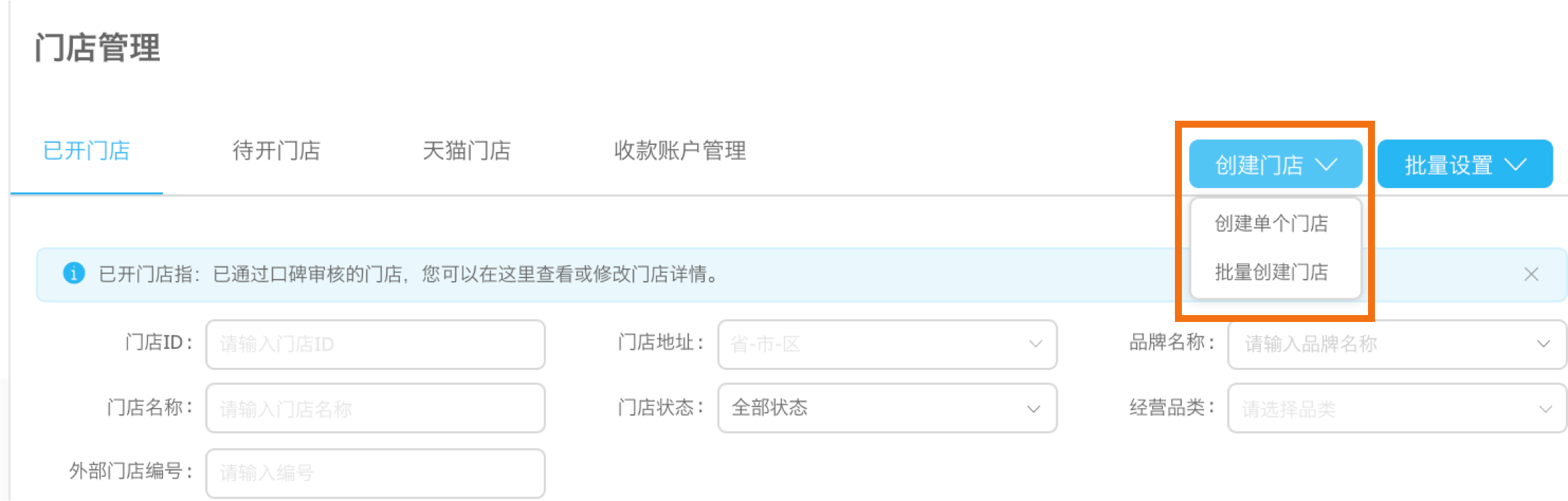Switch to the 天猫门店 tab
The height and width of the screenshot is (501, 1568).
467,151
